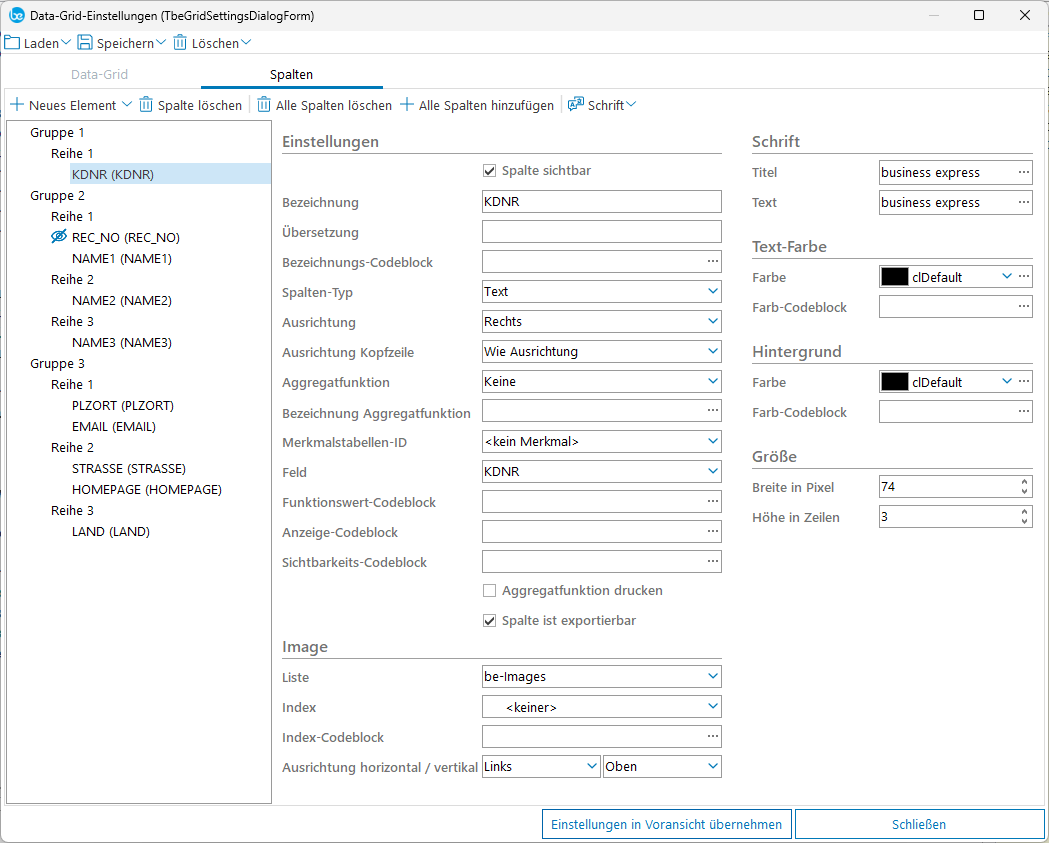Click ellipsis button of Bezeichnungs-Codeblock field
The height and width of the screenshot is (843, 1049).
[x=712, y=262]
